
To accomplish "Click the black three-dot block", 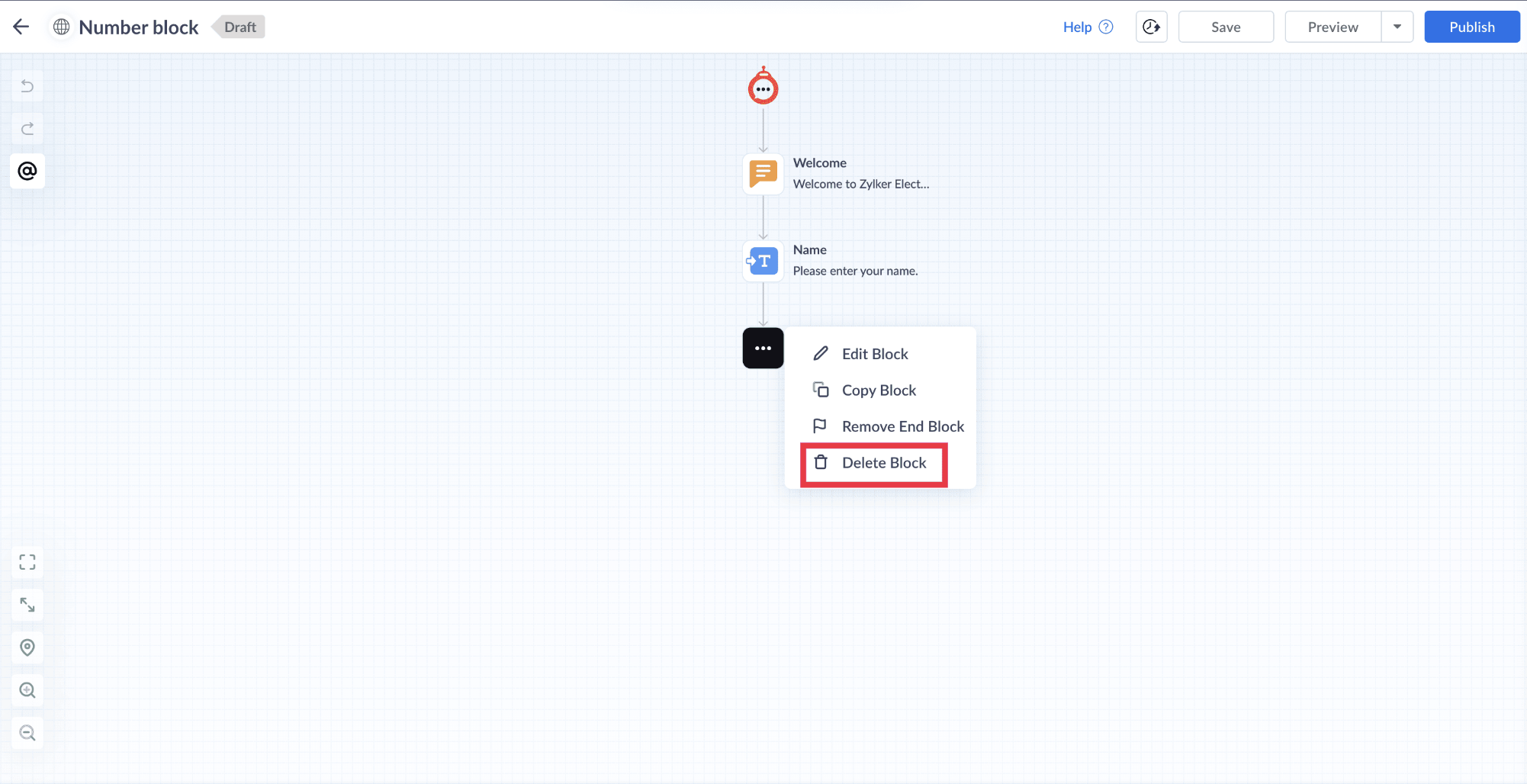I will pos(763,348).
